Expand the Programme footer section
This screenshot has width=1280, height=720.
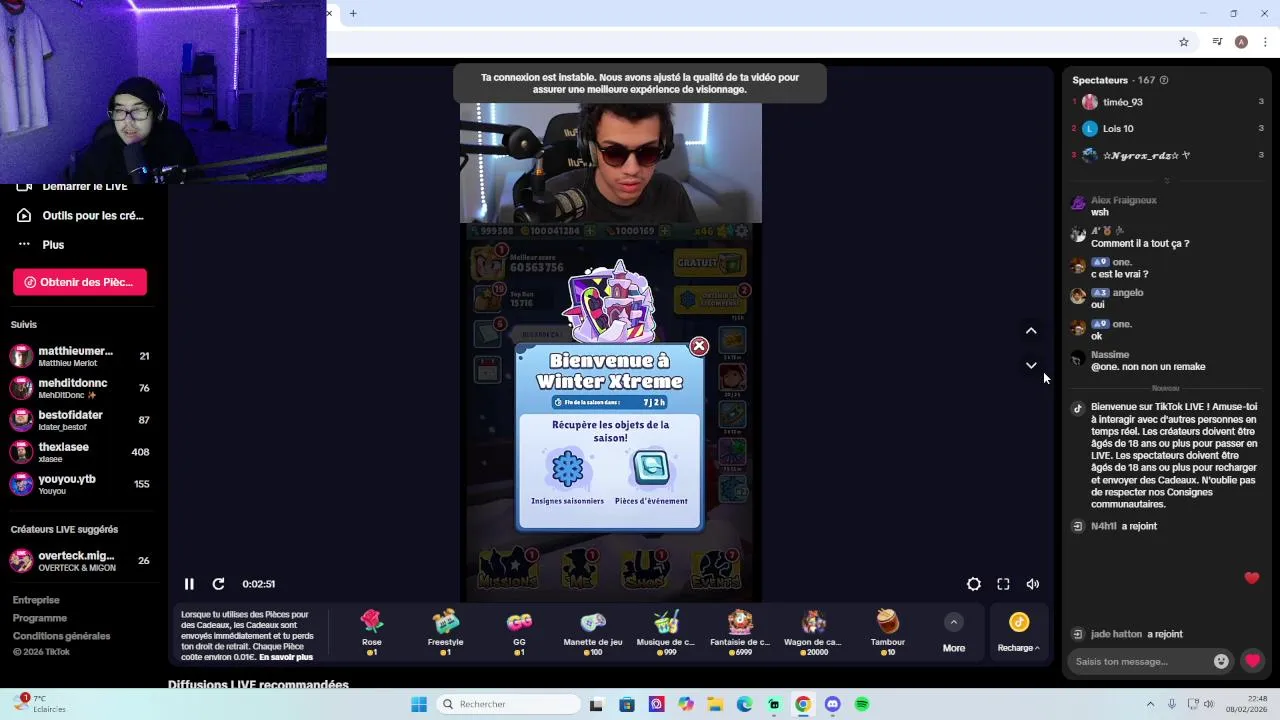(40, 618)
